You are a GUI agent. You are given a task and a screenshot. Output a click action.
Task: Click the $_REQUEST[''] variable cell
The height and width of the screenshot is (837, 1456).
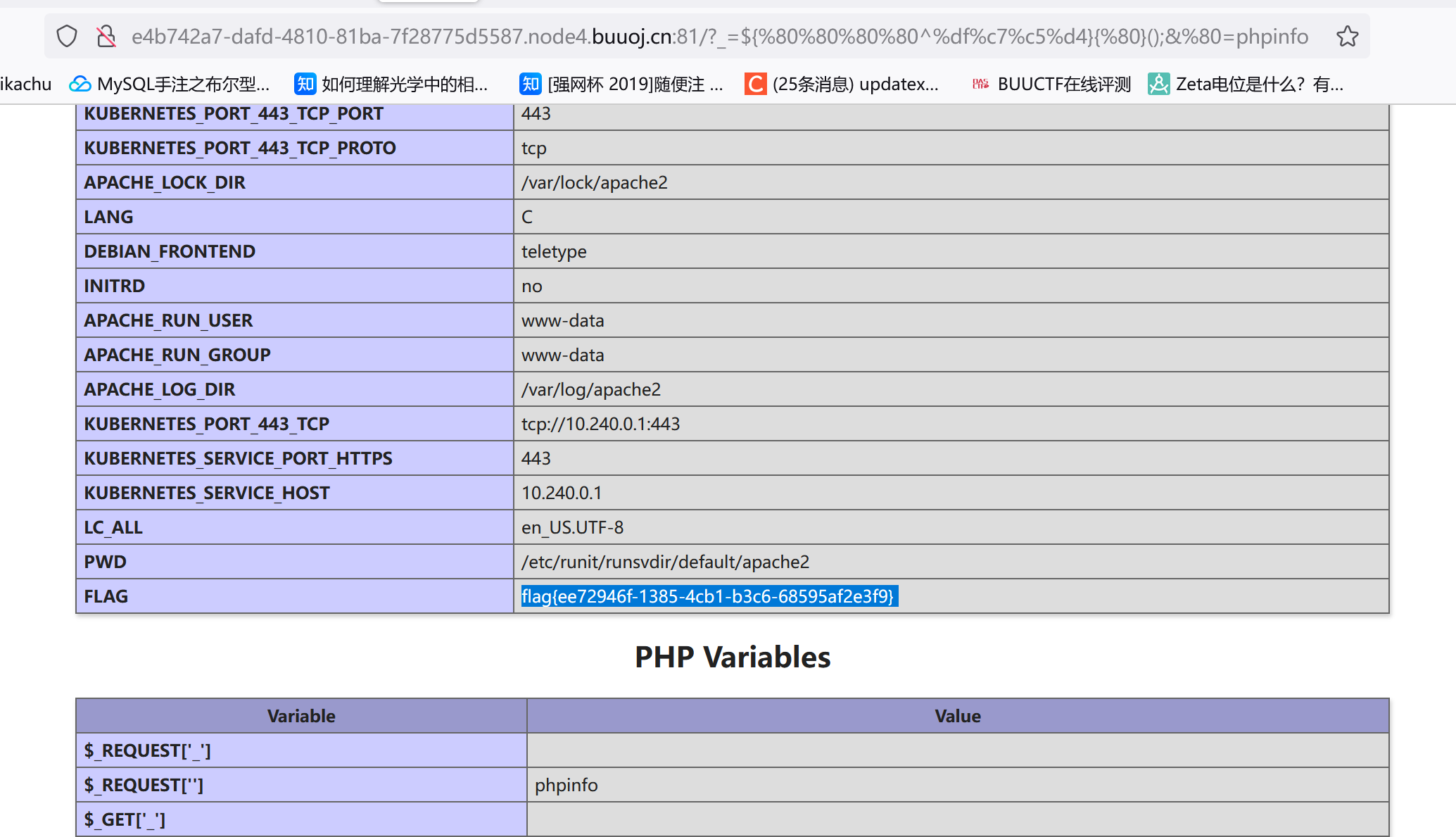(301, 785)
